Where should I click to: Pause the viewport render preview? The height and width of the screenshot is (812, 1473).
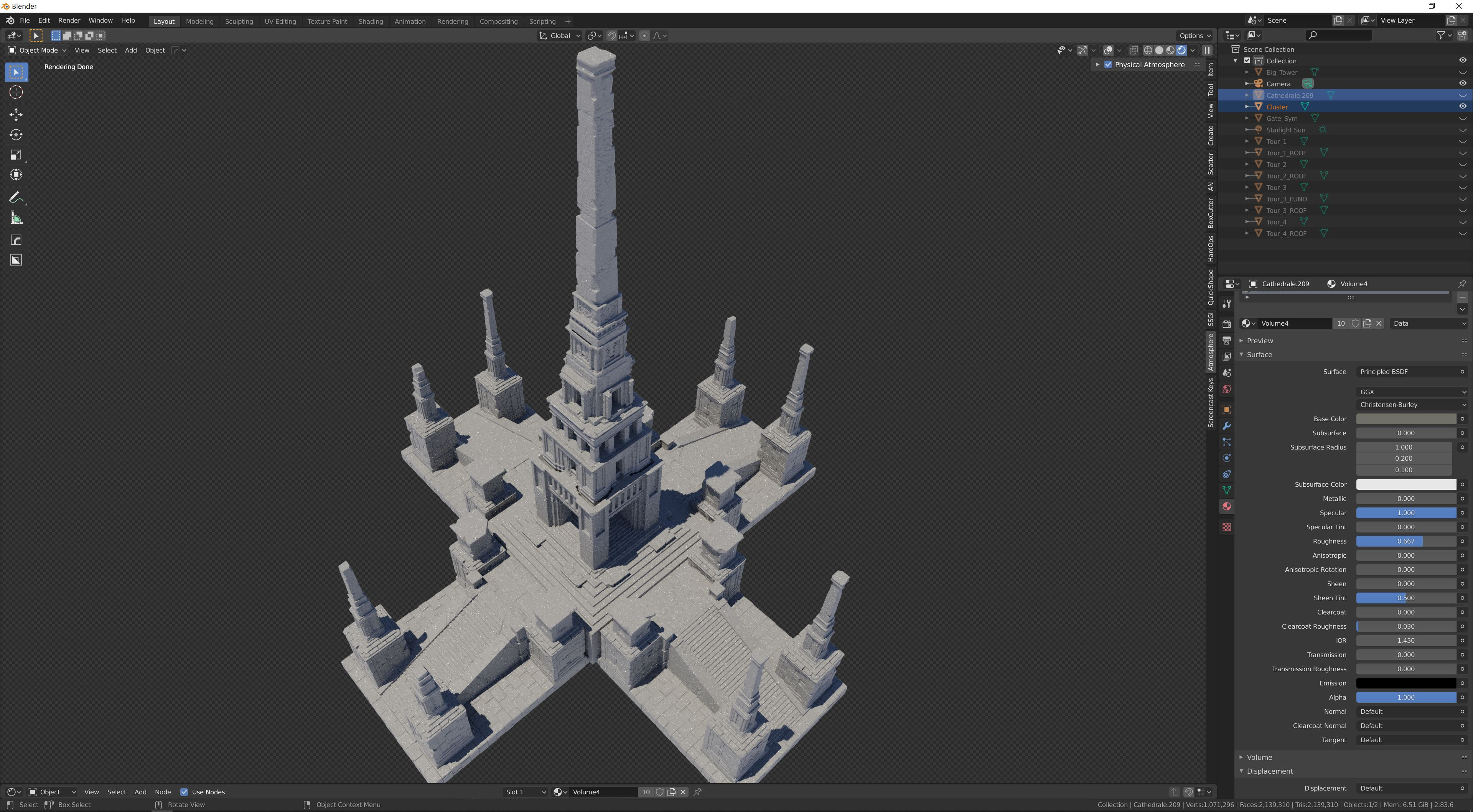tap(1207, 50)
